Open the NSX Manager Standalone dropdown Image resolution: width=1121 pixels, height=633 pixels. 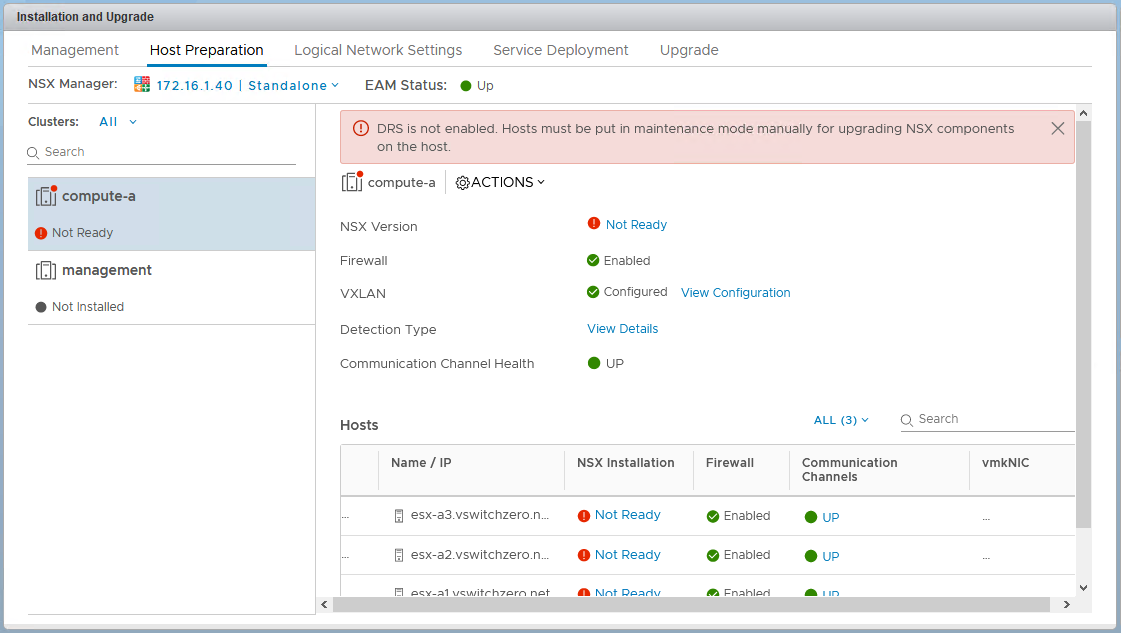tap(293, 86)
